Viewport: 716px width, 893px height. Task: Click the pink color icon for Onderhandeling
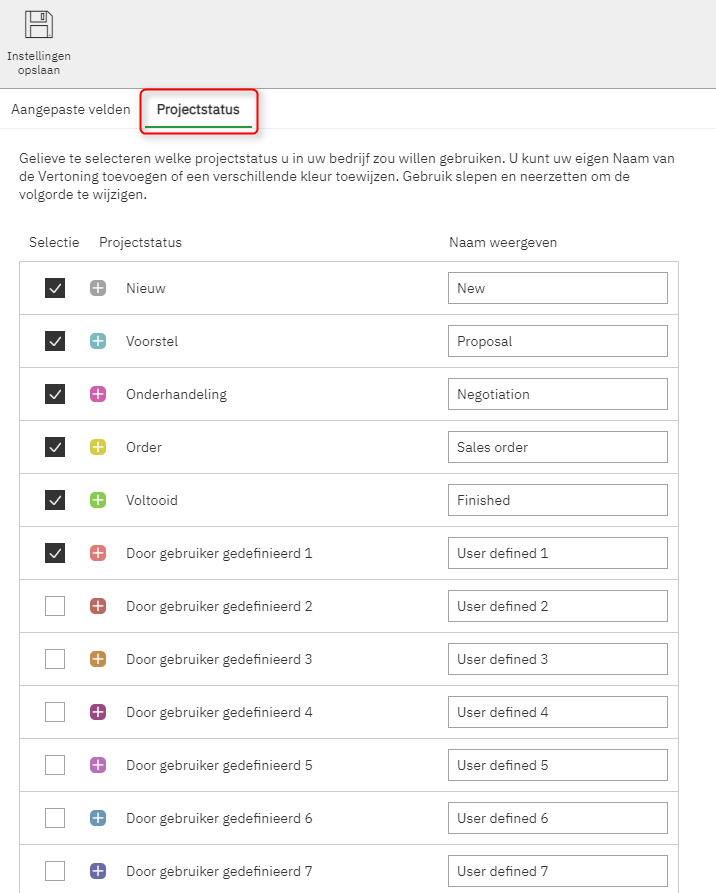pyautogui.click(x=98, y=394)
